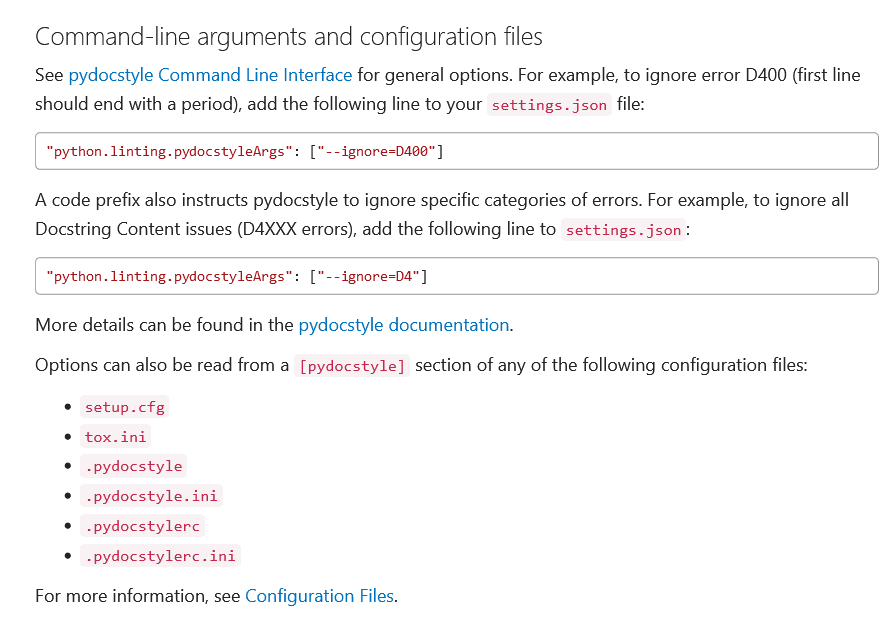Click the text "D4XXX errors" in the paragraph
889x618 pixels.
[x=296, y=229]
